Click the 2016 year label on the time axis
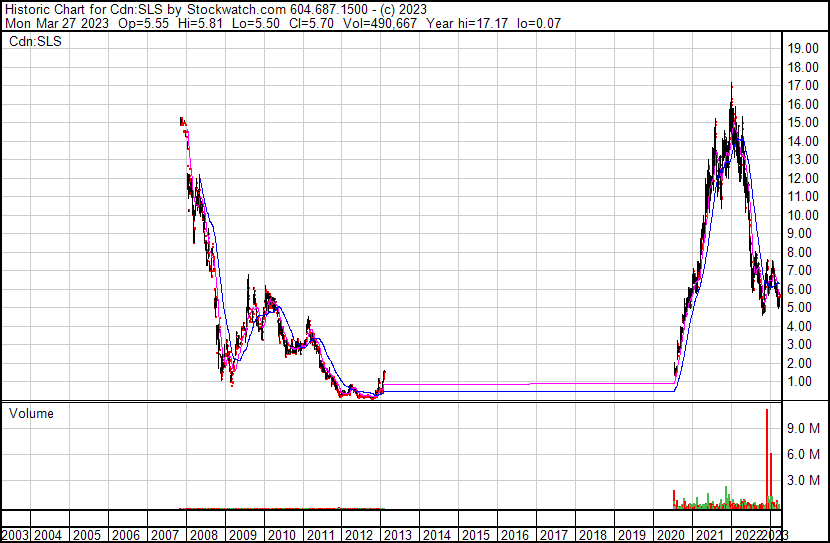Viewport: 830px width, 543px height. tap(515, 534)
